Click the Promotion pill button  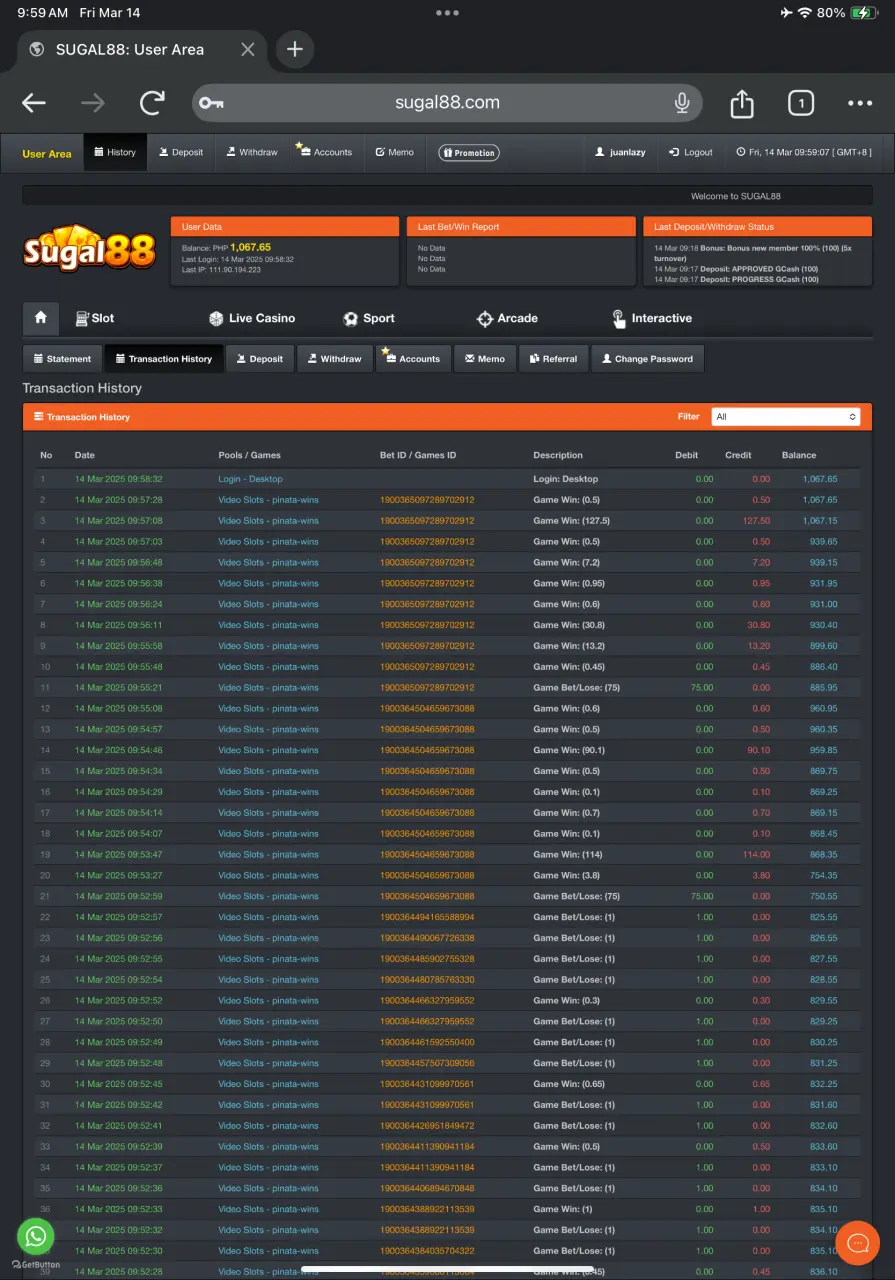469,153
